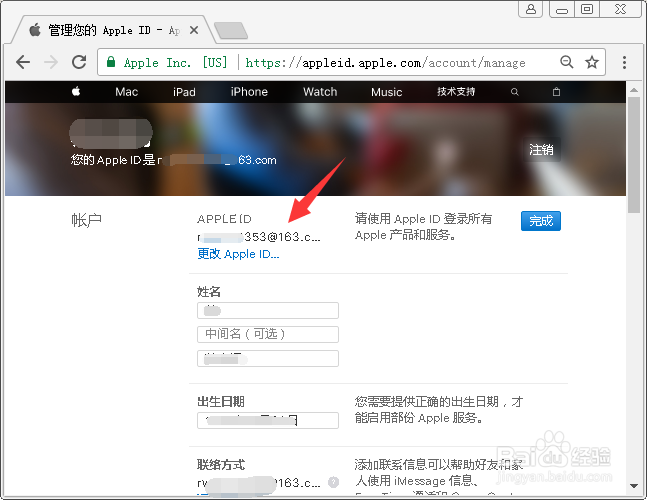Click the browser back arrow
Viewport: 647px width, 500px height.
[x=23, y=62]
